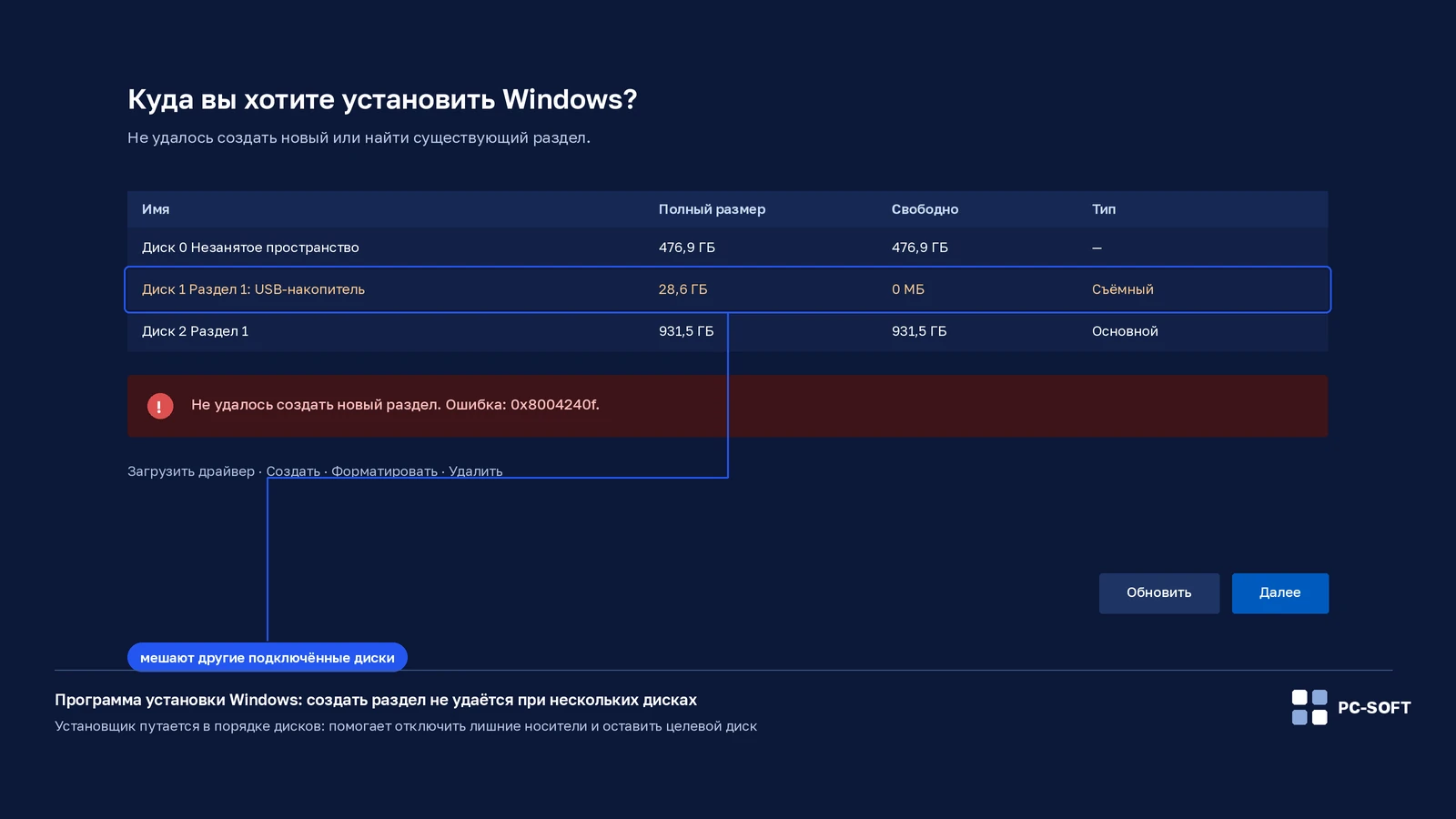
Task: Click the Основной type cell
Action: click(1125, 331)
